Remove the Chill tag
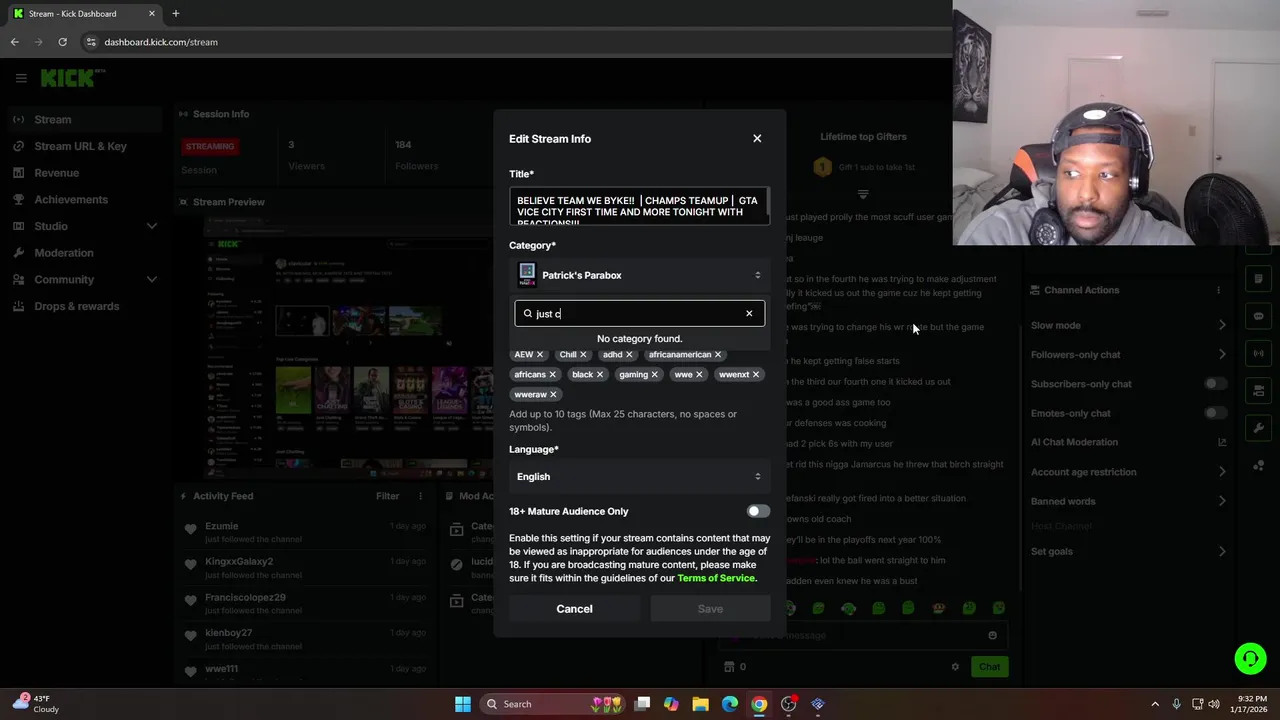This screenshot has height=720, width=1280. (x=583, y=354)
